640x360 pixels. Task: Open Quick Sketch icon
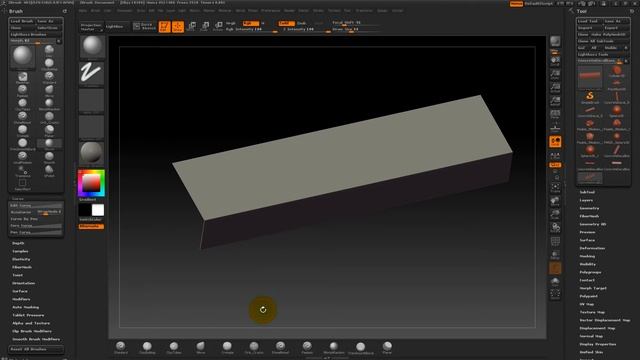(x=145, y=27)
